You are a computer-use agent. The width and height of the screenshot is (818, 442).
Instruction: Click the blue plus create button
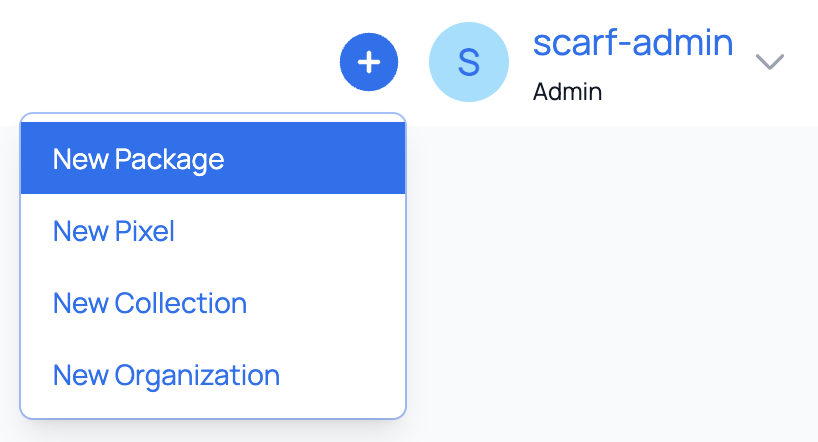pyautogui.click(x=369, y=62)
